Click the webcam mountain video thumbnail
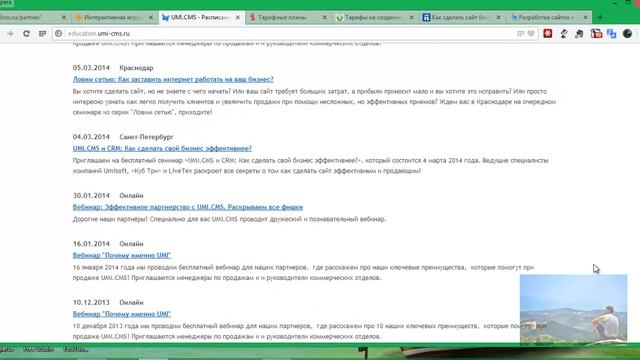640x360 pixels. pos(573,309)
